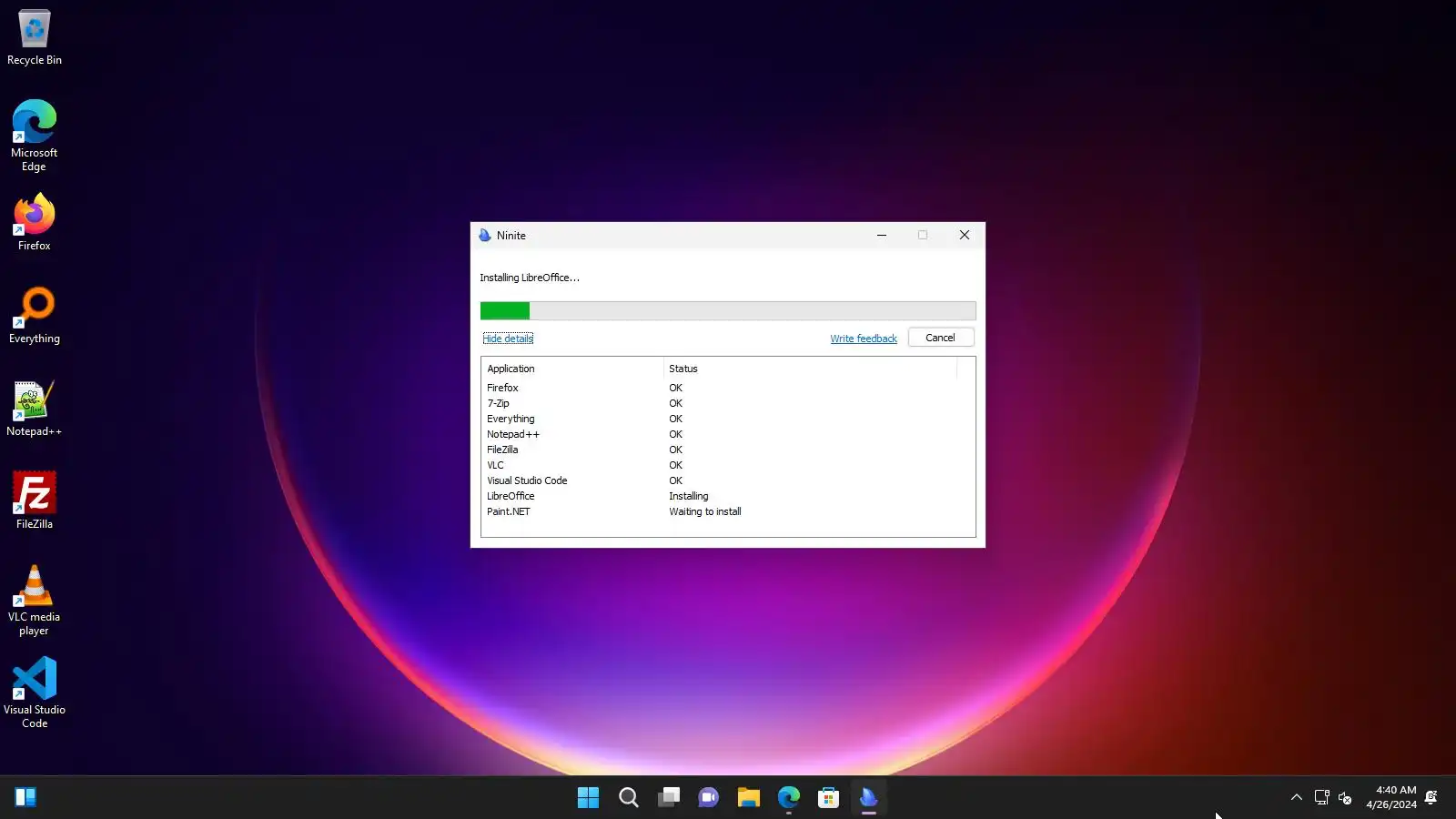The width and height of the screenshot is (1456, 819).
Task: Select the Firefox row in the list
Action: [728, 388]
